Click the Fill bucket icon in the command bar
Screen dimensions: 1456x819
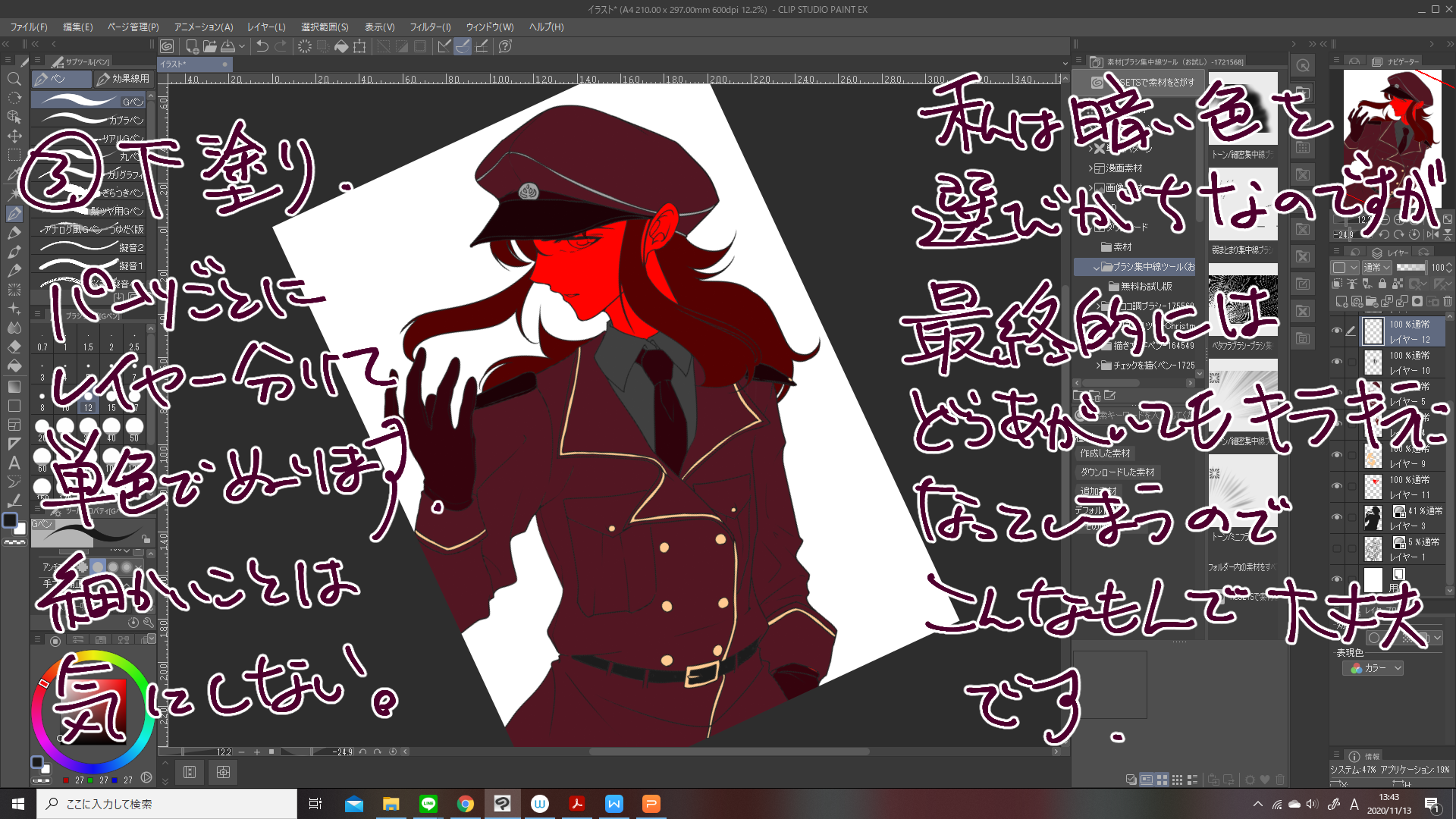click(341, 46)
